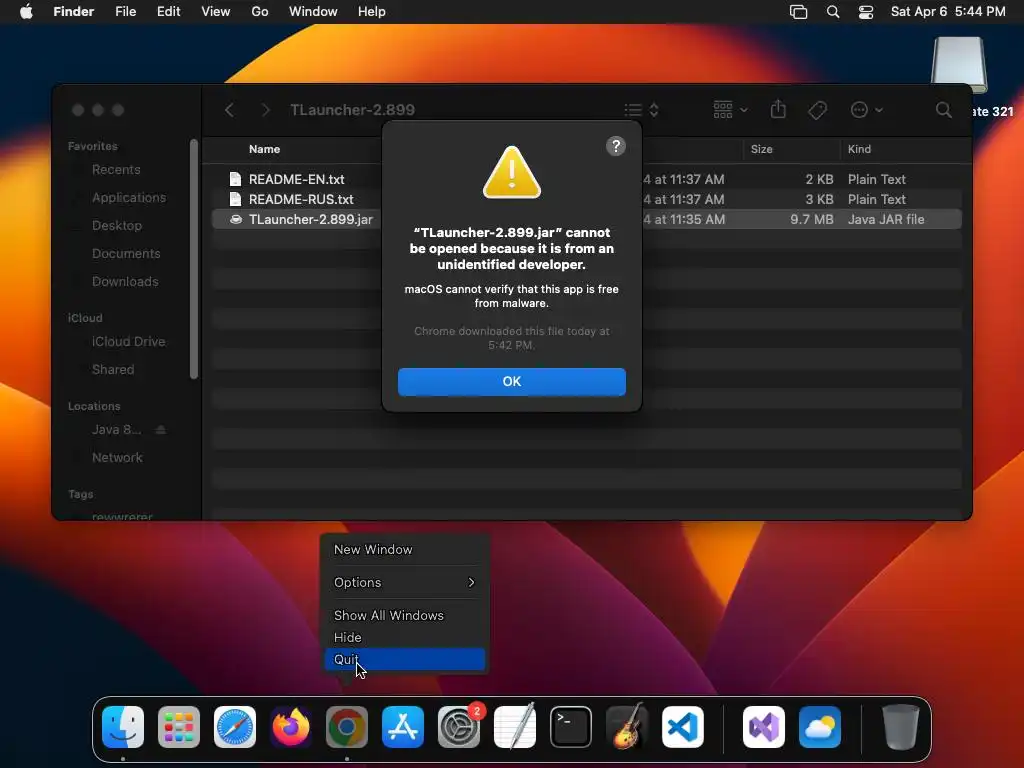Sort by the Size column header
The image size is (1024, 768).
coord(761,149)
